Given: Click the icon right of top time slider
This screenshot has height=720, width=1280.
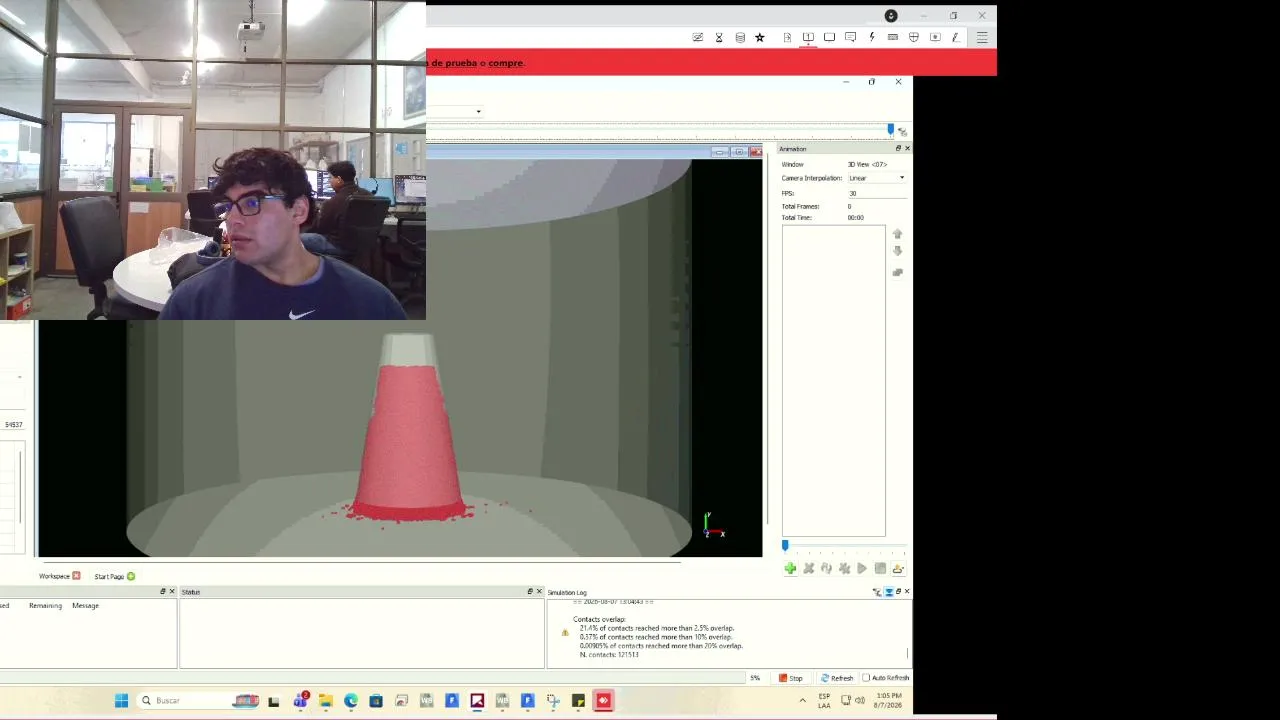Looking at the screenshot, I should pos(903,131).
